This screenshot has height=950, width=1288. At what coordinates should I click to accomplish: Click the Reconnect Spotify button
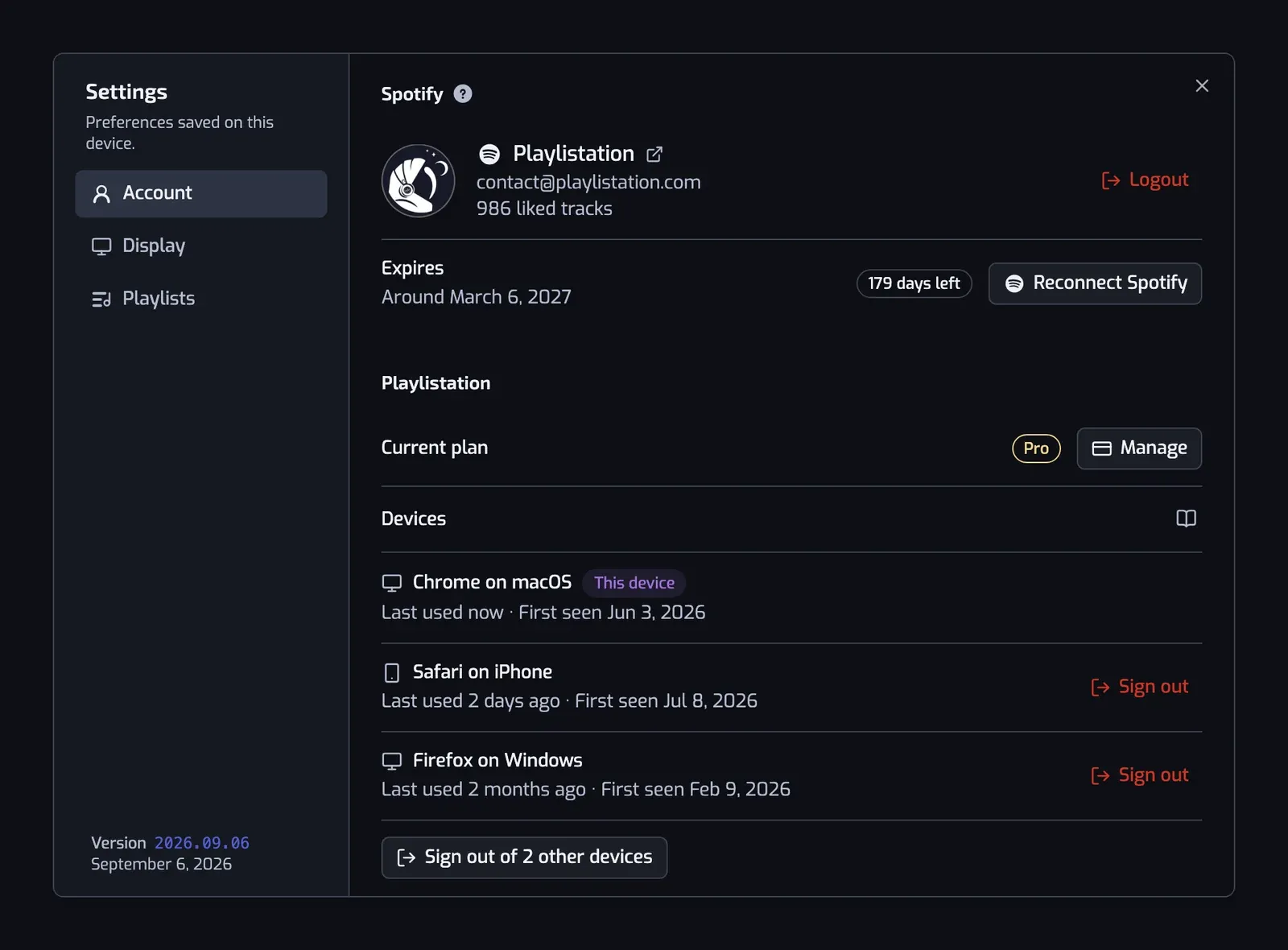[1095, 283]
